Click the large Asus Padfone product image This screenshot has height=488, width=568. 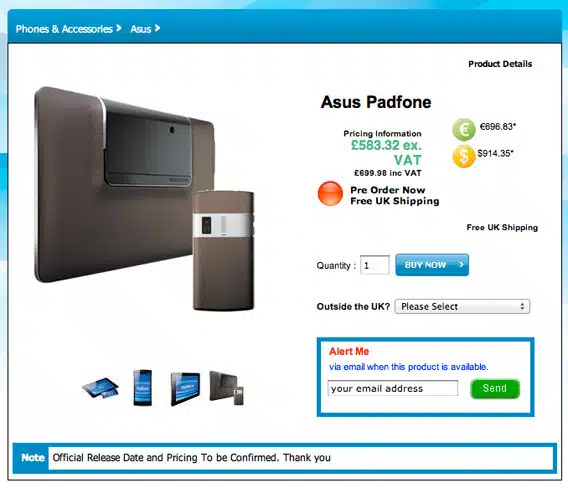(x=145, y=198)
